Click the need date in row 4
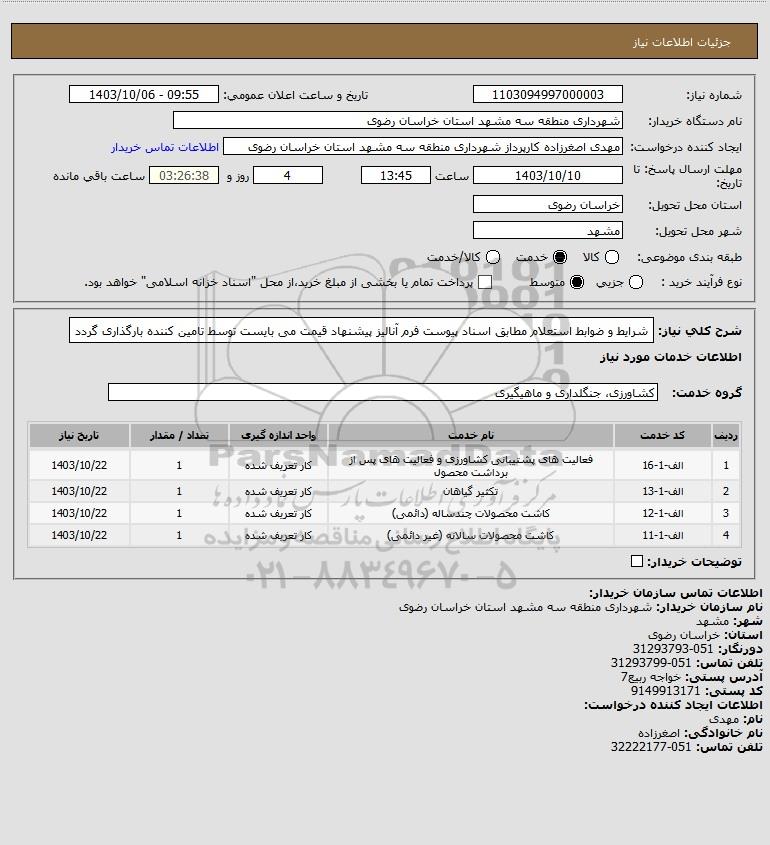This screenshot has width=770, height=845. [x=79, y=535]
